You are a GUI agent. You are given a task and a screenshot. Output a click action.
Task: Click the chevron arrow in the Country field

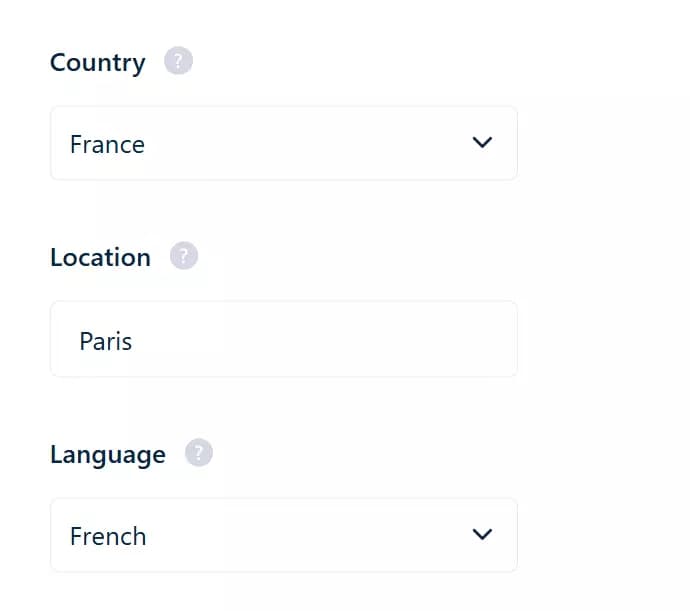click(x=482, y=143)
